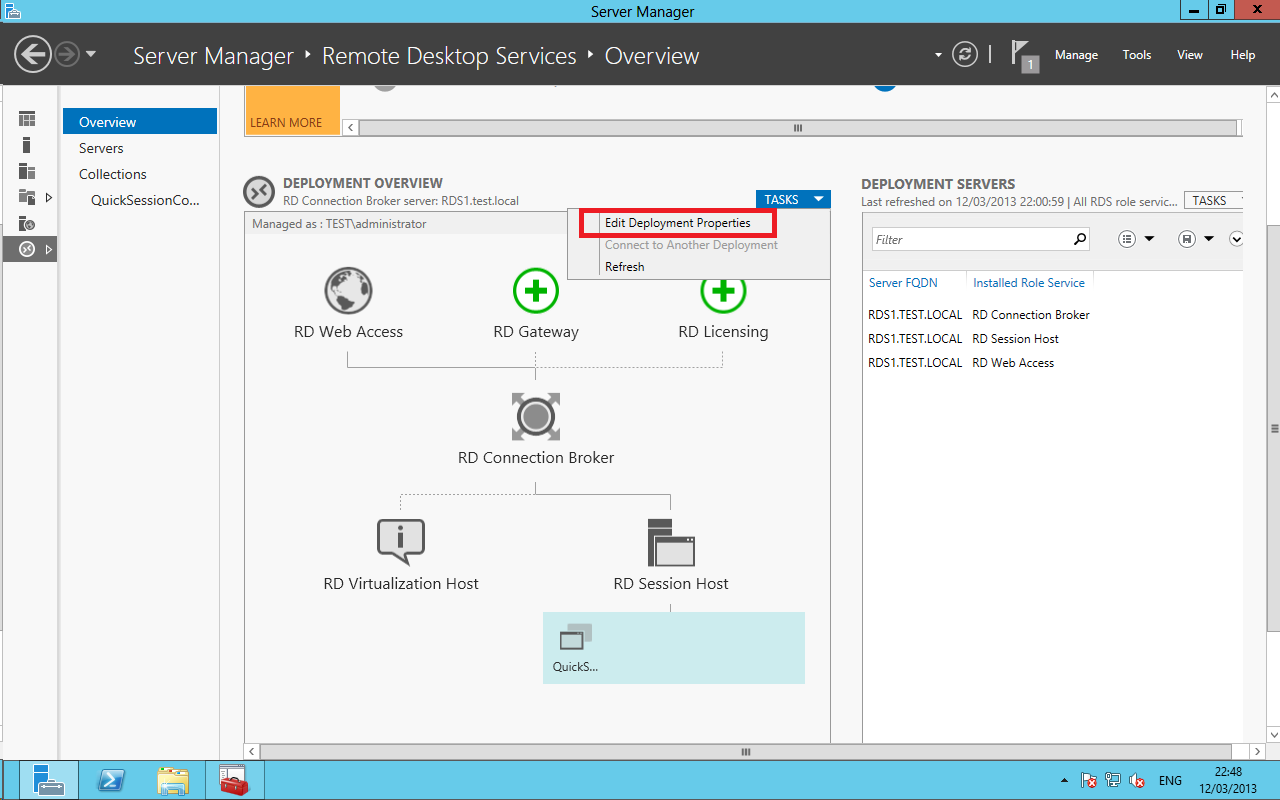
Task: Select Remote Desktop Services sidebar icon
Action: tap(27, 249)
